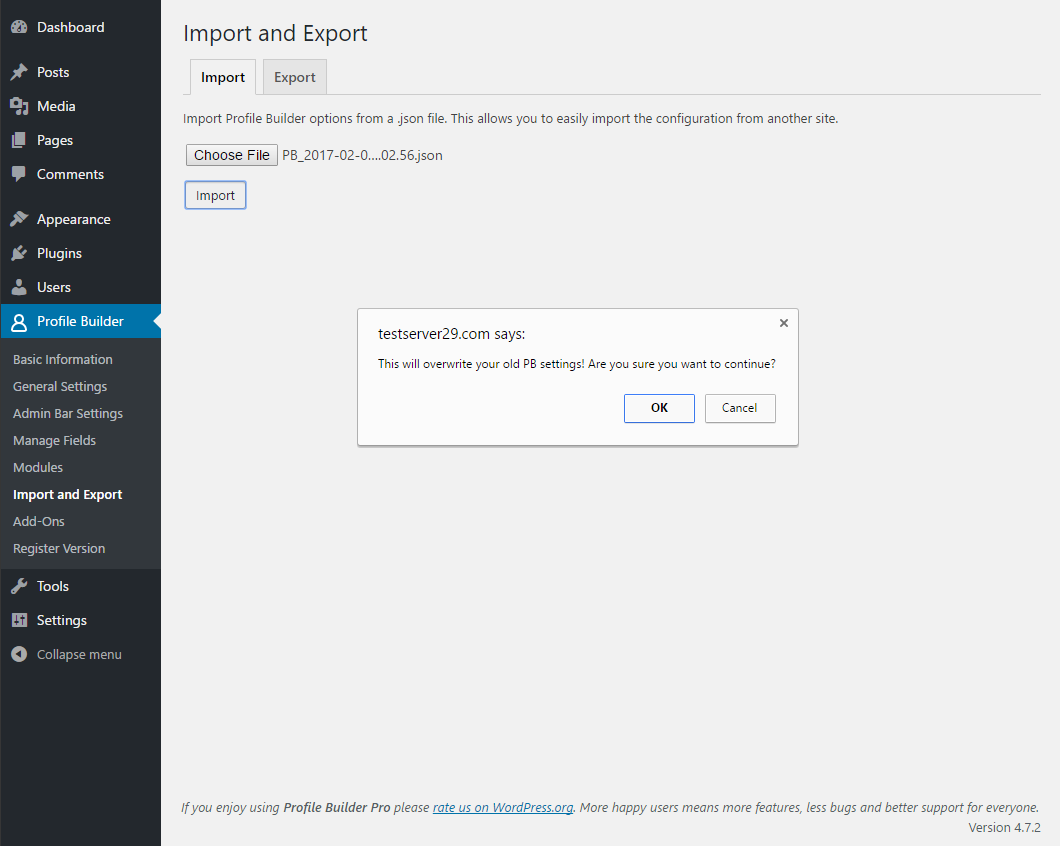
Task: Click the Comments speech bubble icon
Action: [19, 174]
